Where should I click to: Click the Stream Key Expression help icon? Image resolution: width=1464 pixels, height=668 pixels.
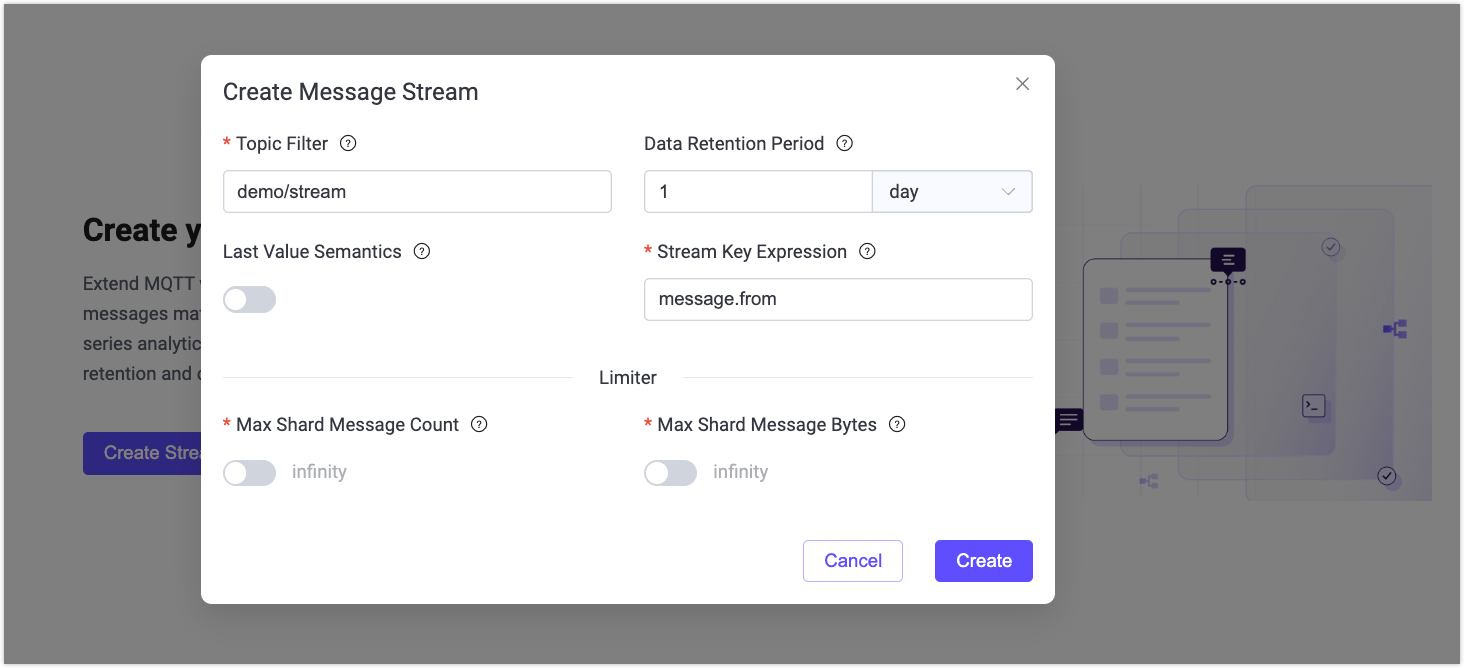click(867, 251)
